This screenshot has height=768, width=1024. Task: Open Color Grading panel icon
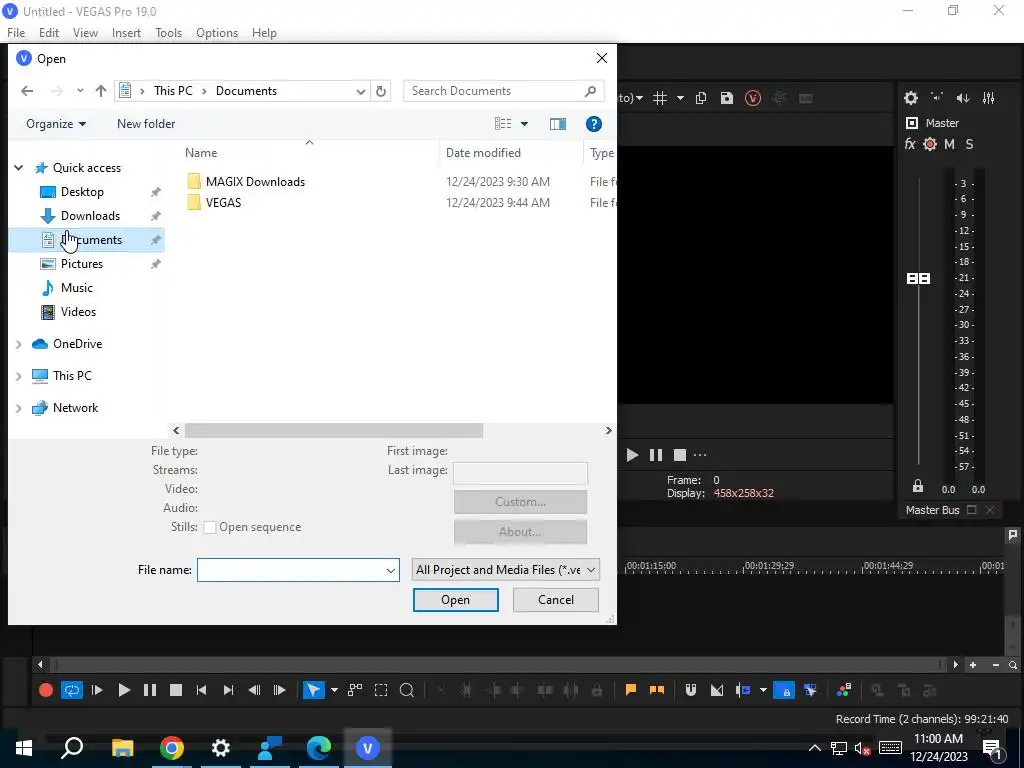click(x=844, y=690)
